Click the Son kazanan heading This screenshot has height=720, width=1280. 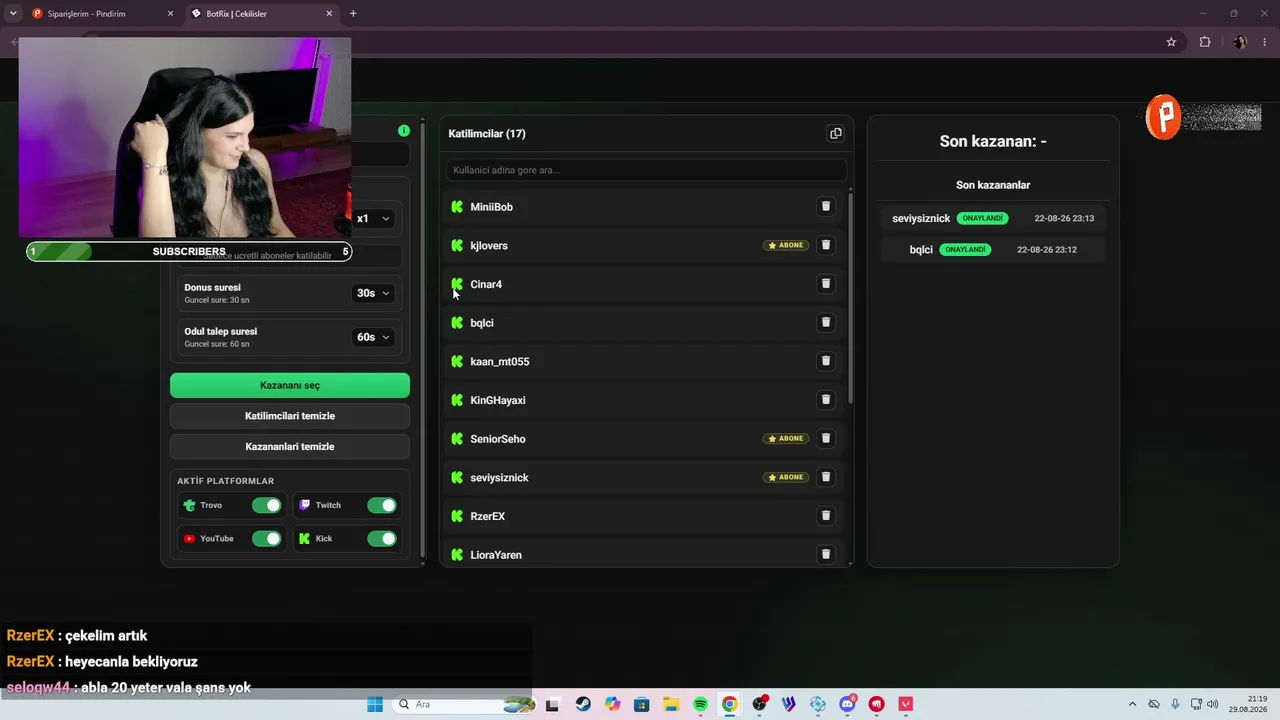click(x=993, y=141)
